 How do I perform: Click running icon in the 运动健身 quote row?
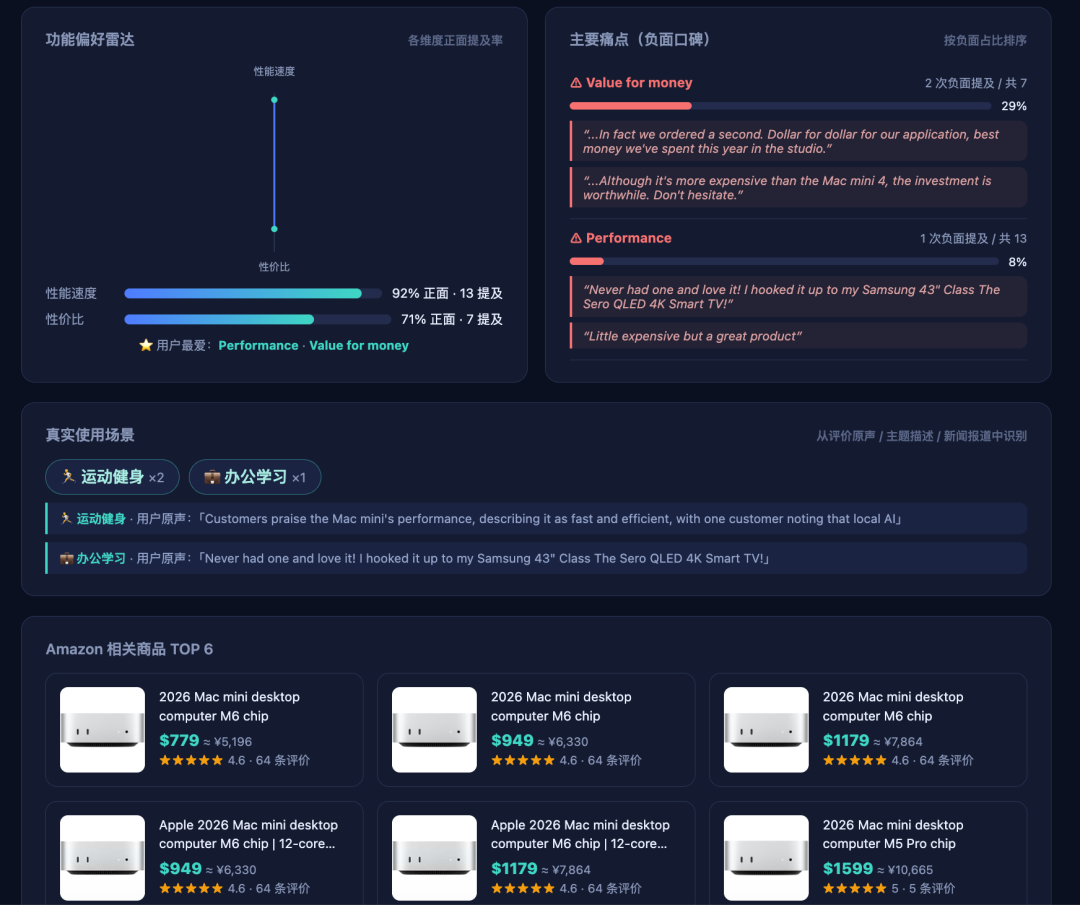tap(66, 519)
